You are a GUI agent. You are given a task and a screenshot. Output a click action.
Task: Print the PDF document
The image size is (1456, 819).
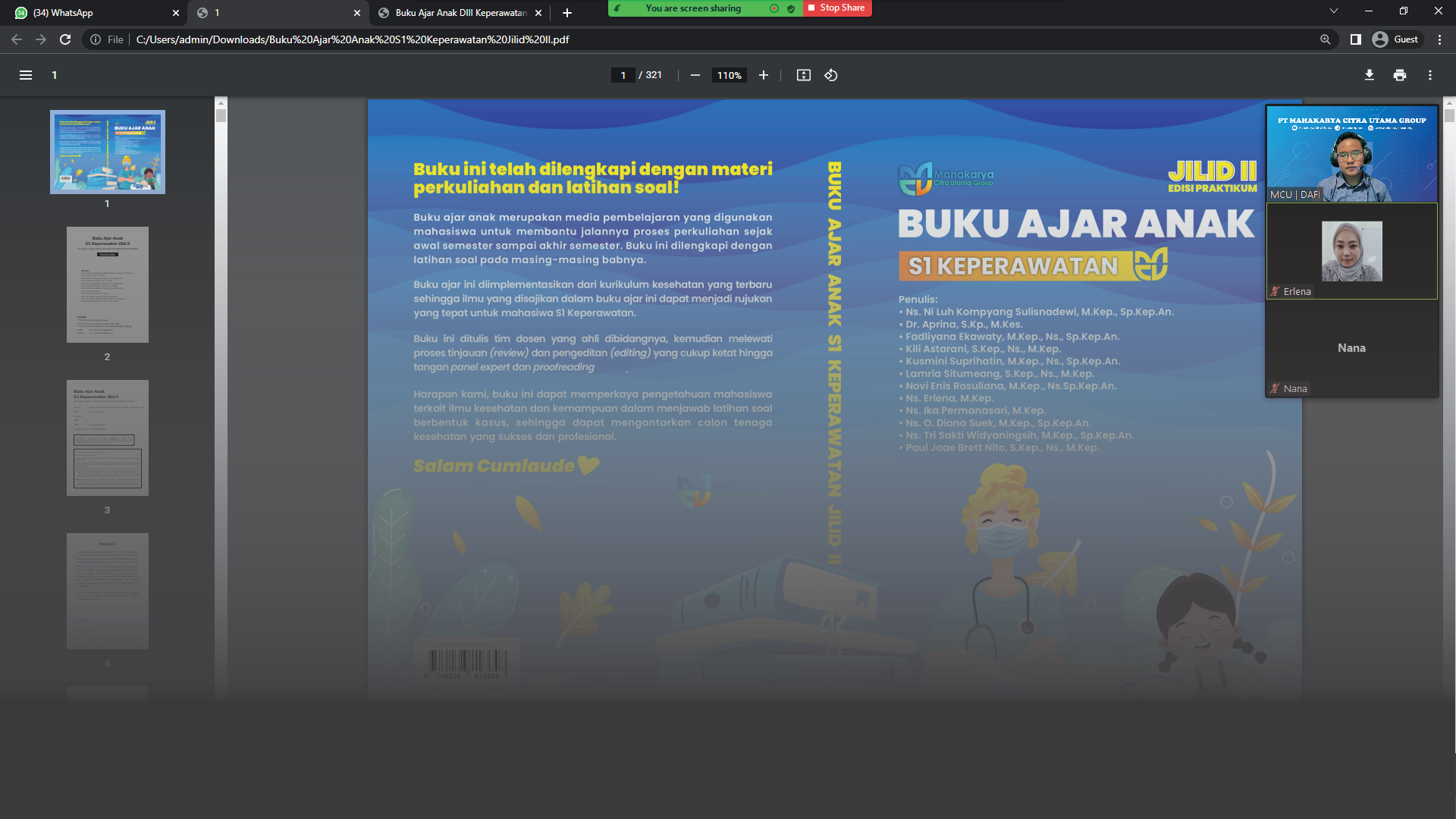(1400, 75)
